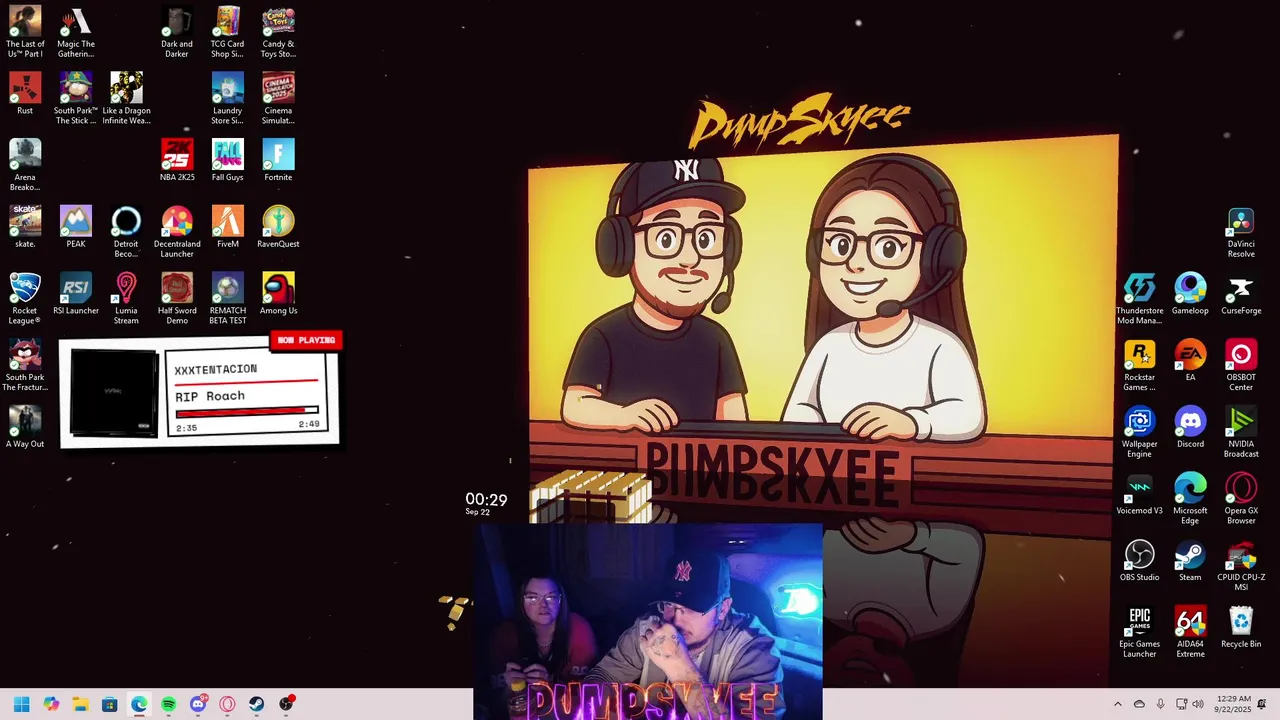Viewport: 1280px width, 720px height.
Task: Launch NBA 2K25 shortcut
Action: tap(177, 160)
